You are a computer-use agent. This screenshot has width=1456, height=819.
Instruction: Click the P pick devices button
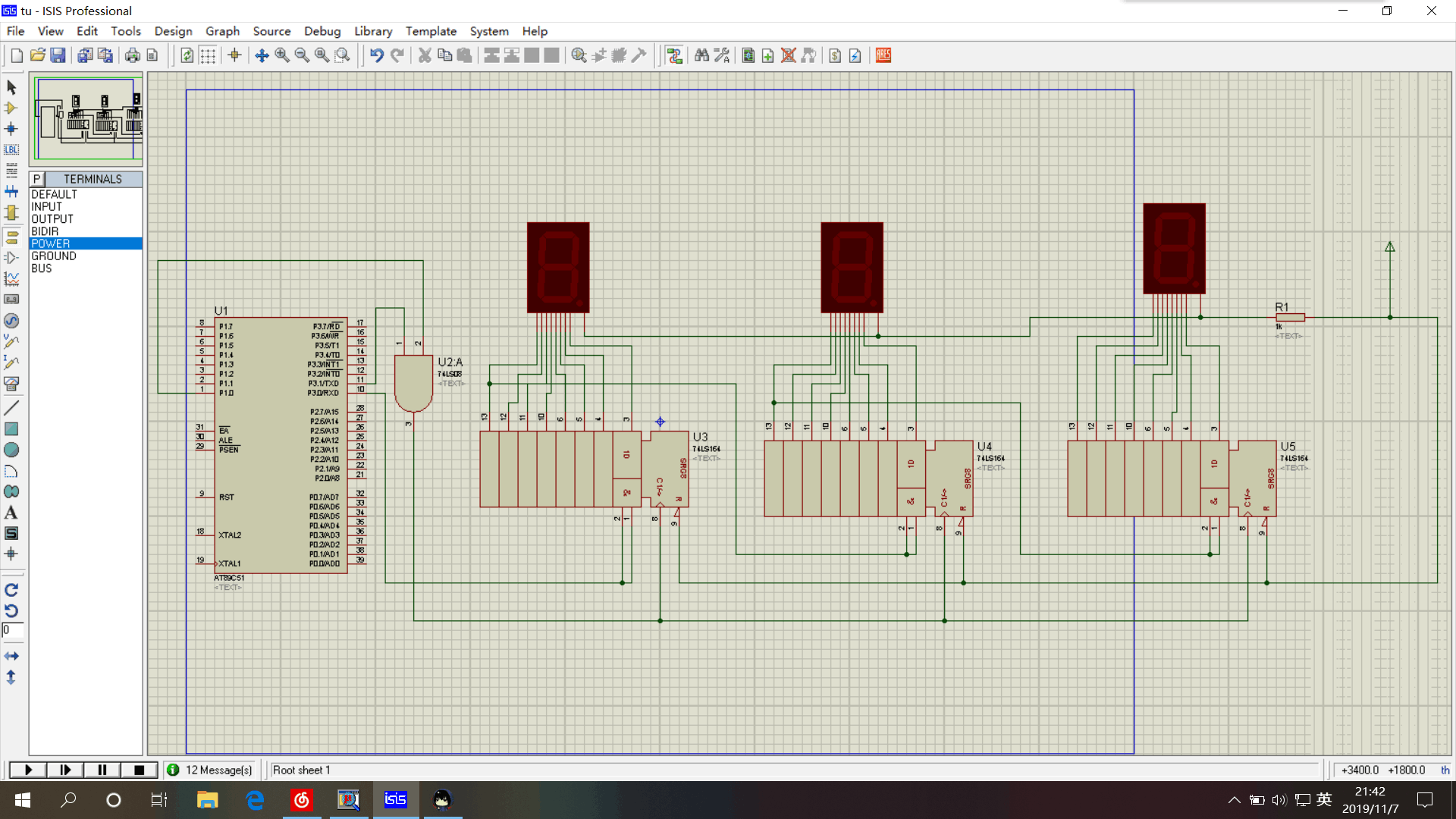(x=37, y=179)
